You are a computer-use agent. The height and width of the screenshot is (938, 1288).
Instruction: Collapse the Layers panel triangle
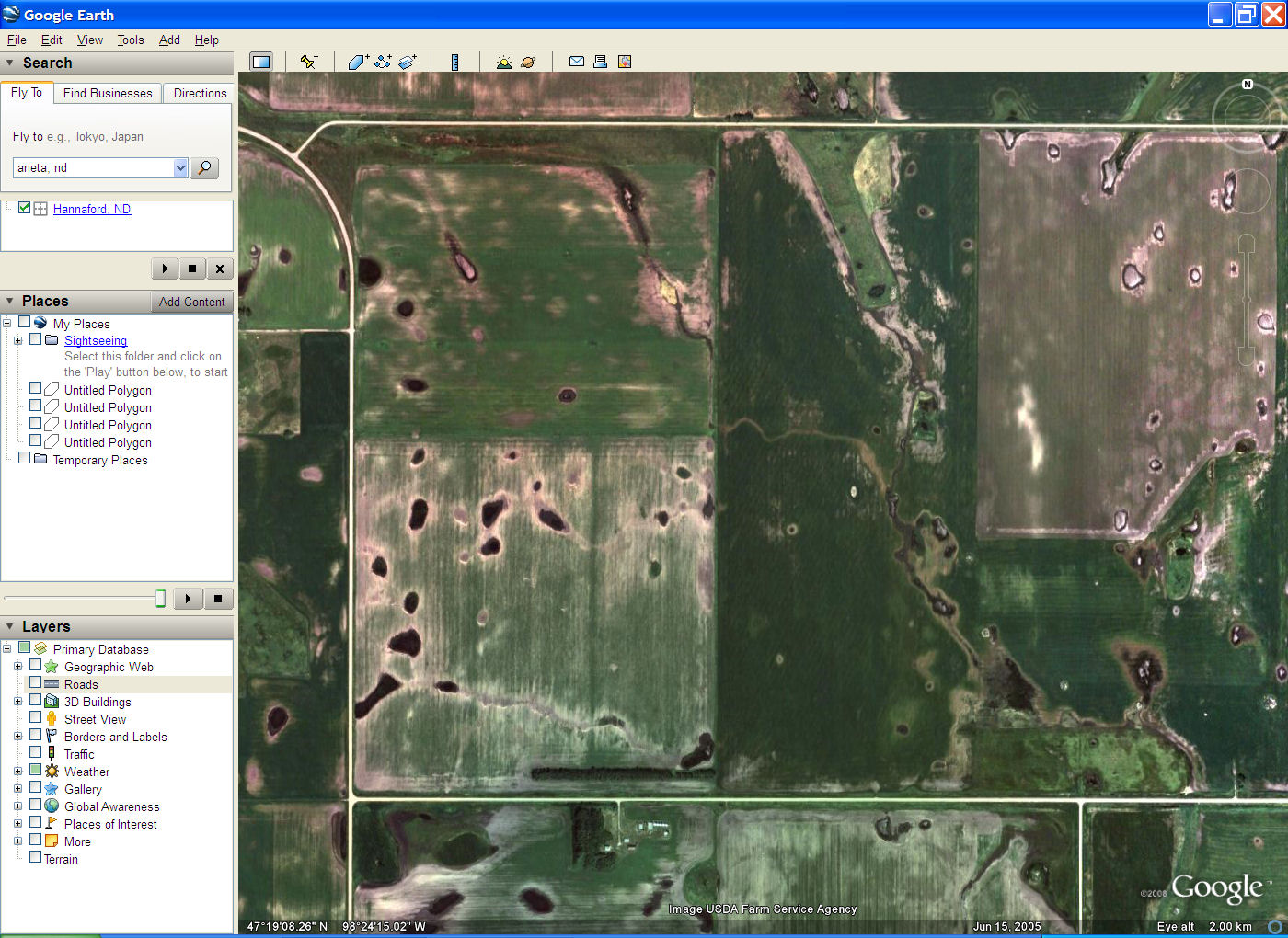click(x=10, y=627)
